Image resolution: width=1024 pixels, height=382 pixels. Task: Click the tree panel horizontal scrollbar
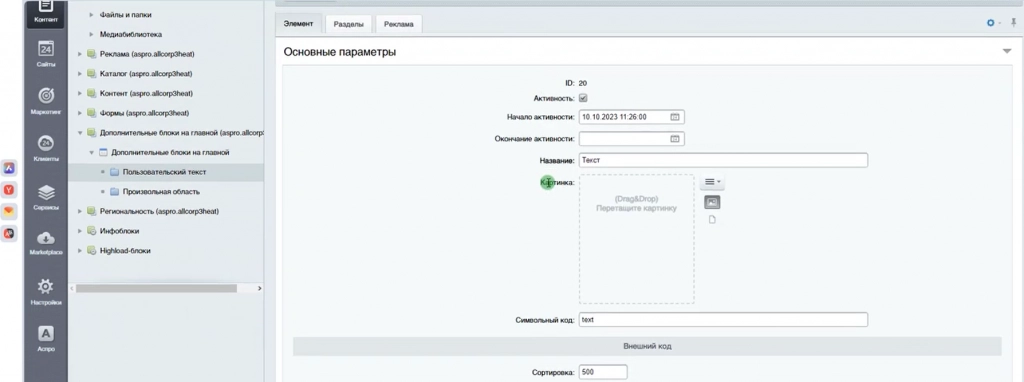click(x=156, y=288)
